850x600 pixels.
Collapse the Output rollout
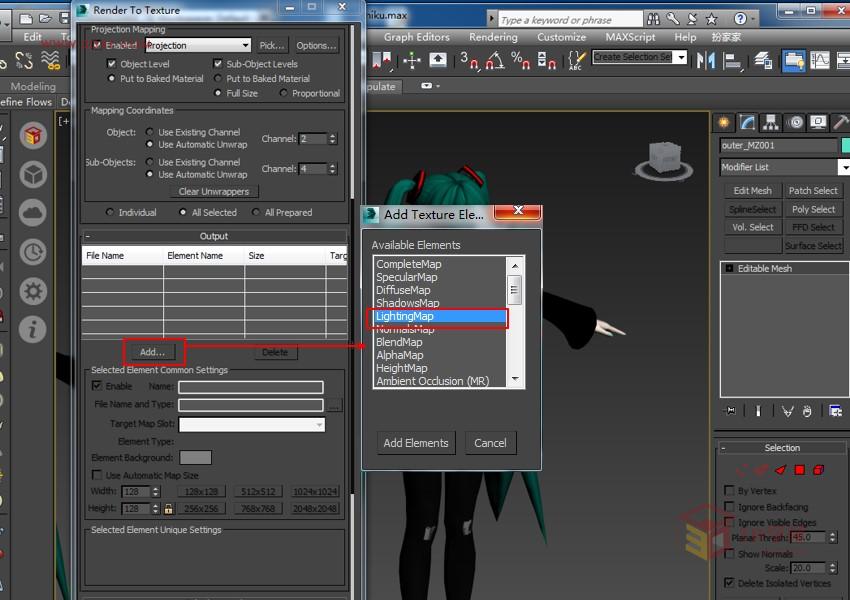[x=88, y=236]
